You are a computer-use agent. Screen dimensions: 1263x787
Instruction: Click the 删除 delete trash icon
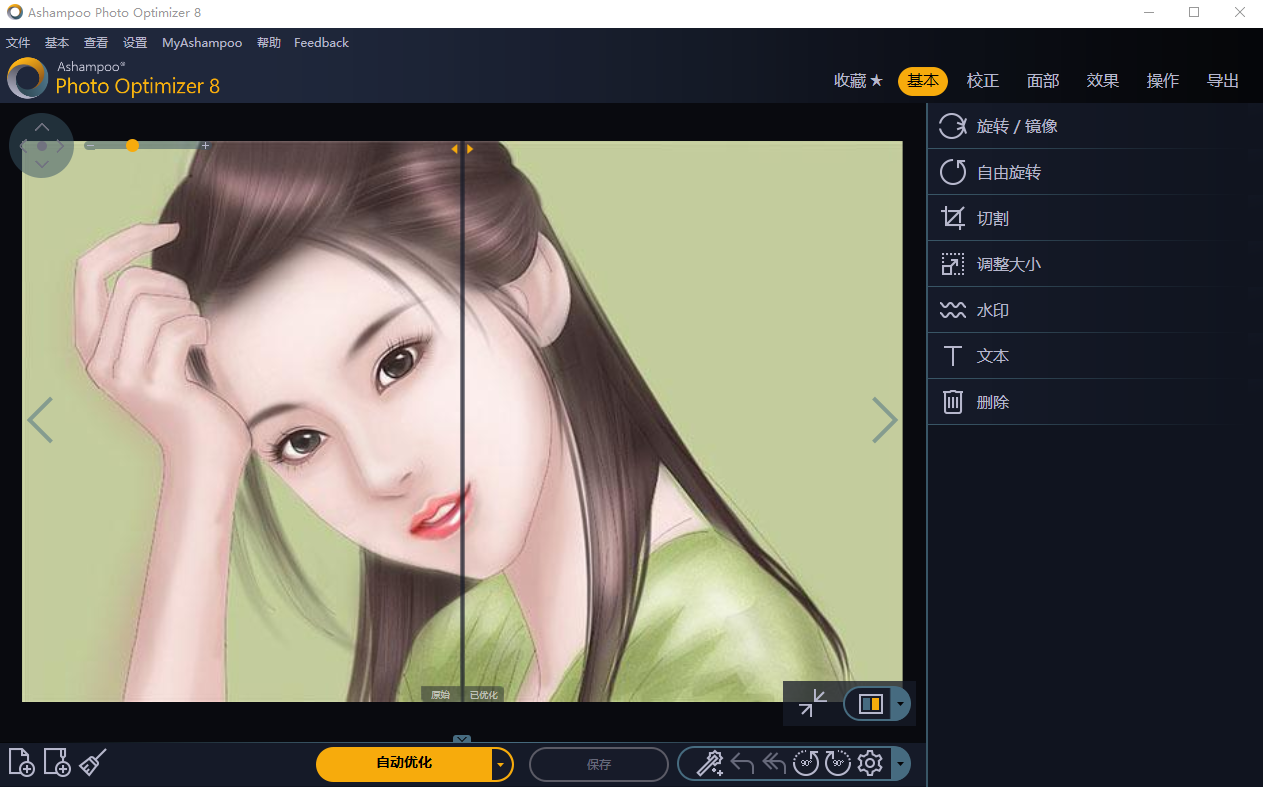(x=953, y=402)
